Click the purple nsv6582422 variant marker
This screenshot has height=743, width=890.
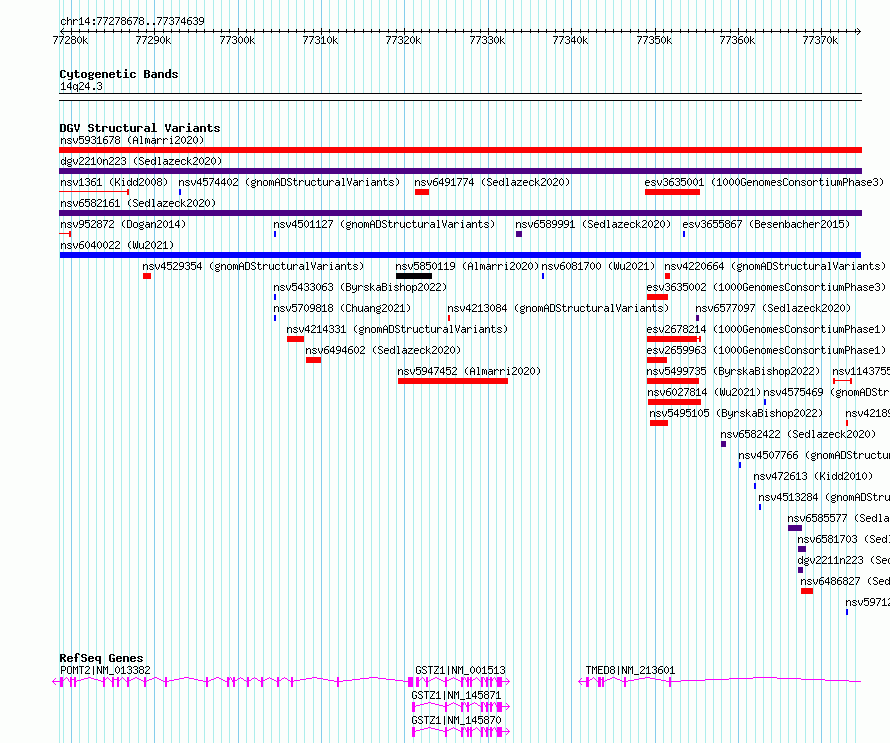click(723, 444)
